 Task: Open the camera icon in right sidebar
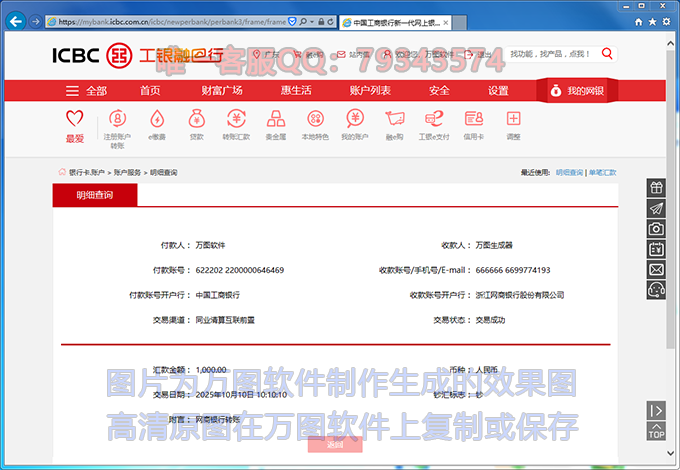[x=656, y=229]
